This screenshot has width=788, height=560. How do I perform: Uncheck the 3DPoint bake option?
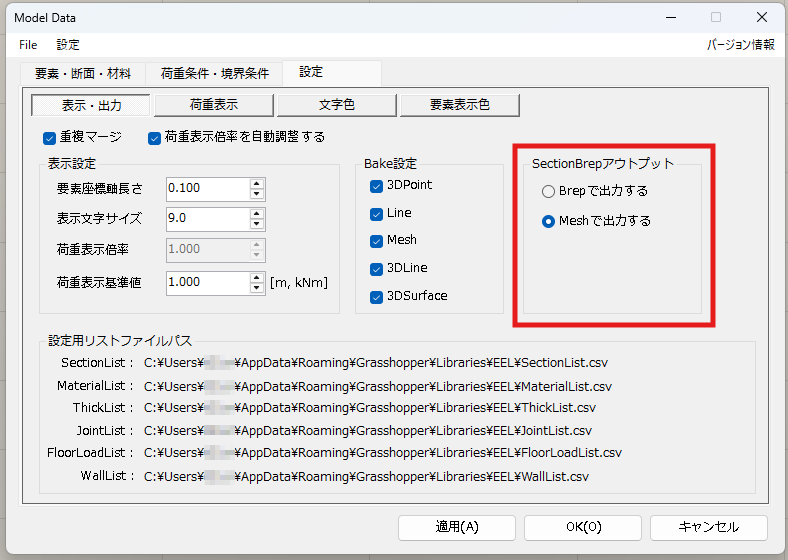[x=376, y=186]
